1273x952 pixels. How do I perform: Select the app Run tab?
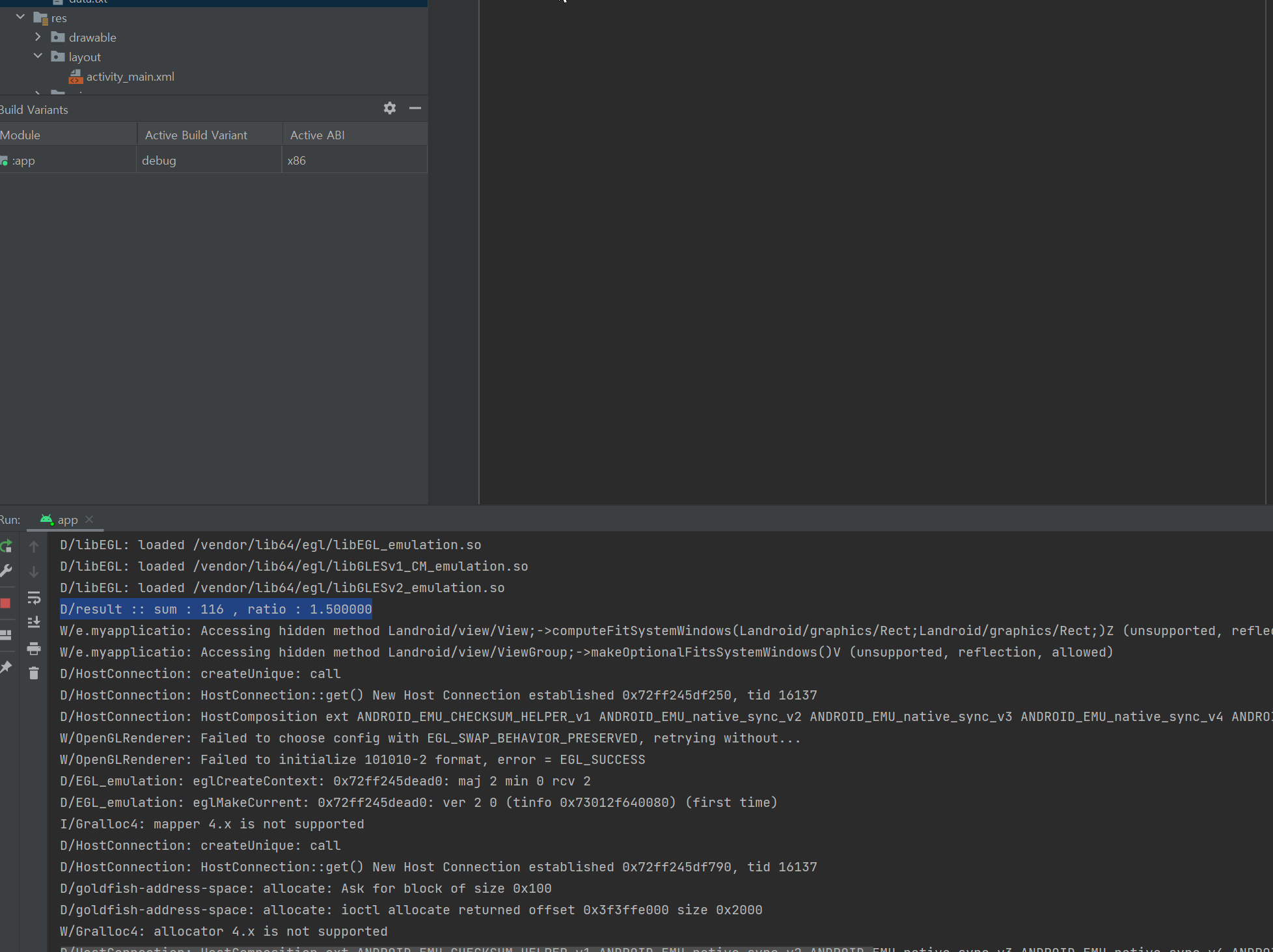click(66, 519)
